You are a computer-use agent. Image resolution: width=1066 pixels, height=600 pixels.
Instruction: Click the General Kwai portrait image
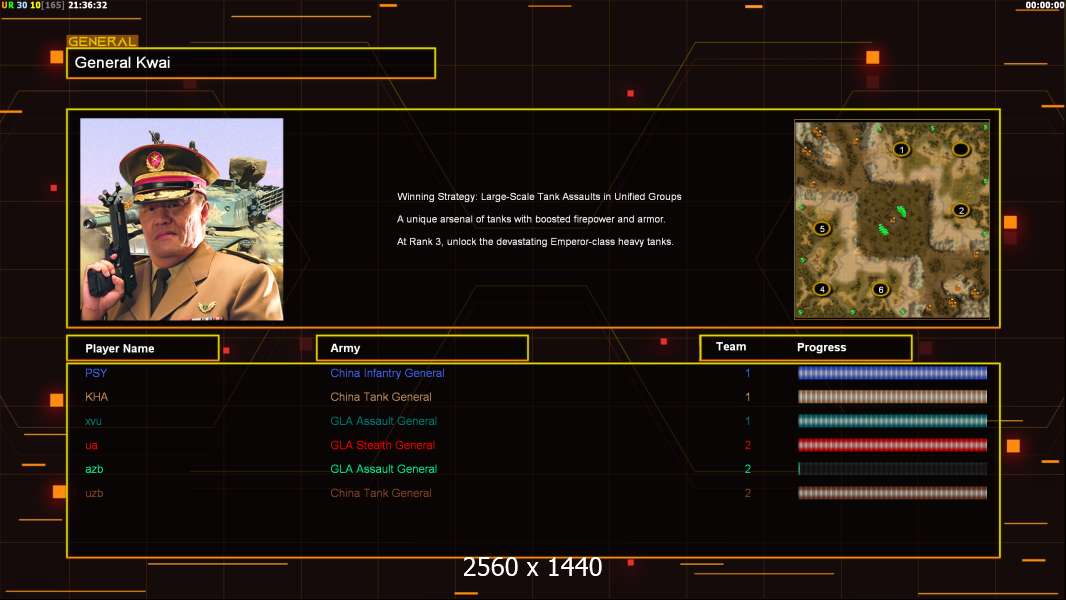(181, 219)
